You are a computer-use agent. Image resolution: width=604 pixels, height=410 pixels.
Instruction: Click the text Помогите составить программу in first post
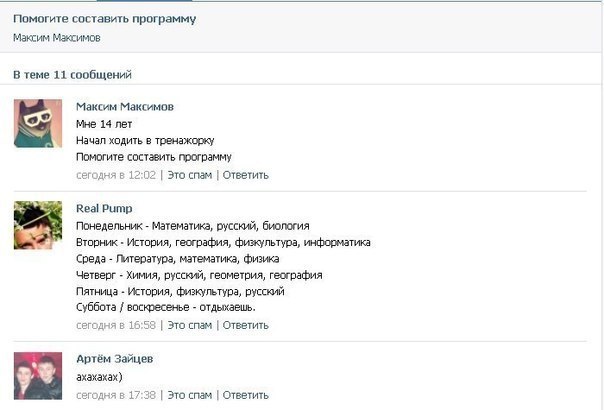pos(154,157)
